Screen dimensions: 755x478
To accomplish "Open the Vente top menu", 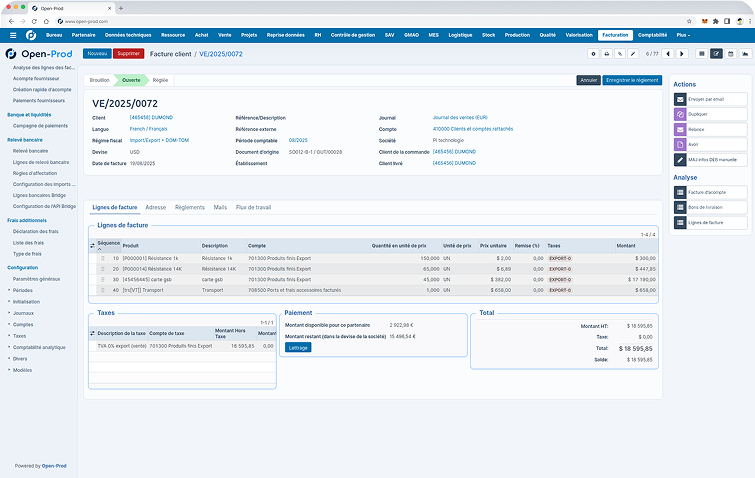I will 224,35.
